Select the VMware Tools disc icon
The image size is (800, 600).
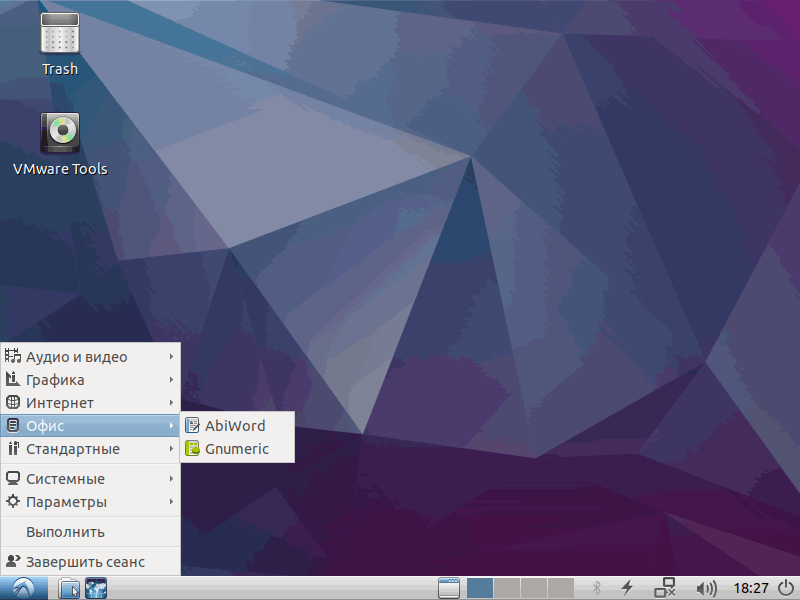pyautogui.click(x=59, y=133)
